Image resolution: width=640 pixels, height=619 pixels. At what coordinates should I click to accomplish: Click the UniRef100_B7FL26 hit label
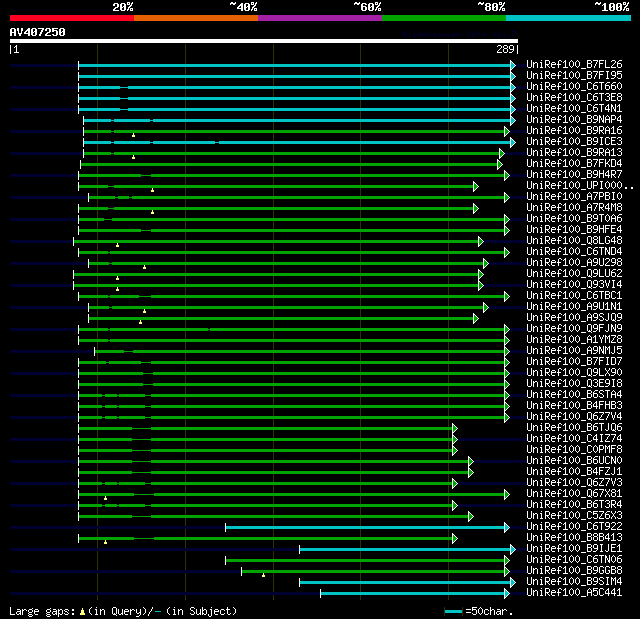tap(574, 64)
